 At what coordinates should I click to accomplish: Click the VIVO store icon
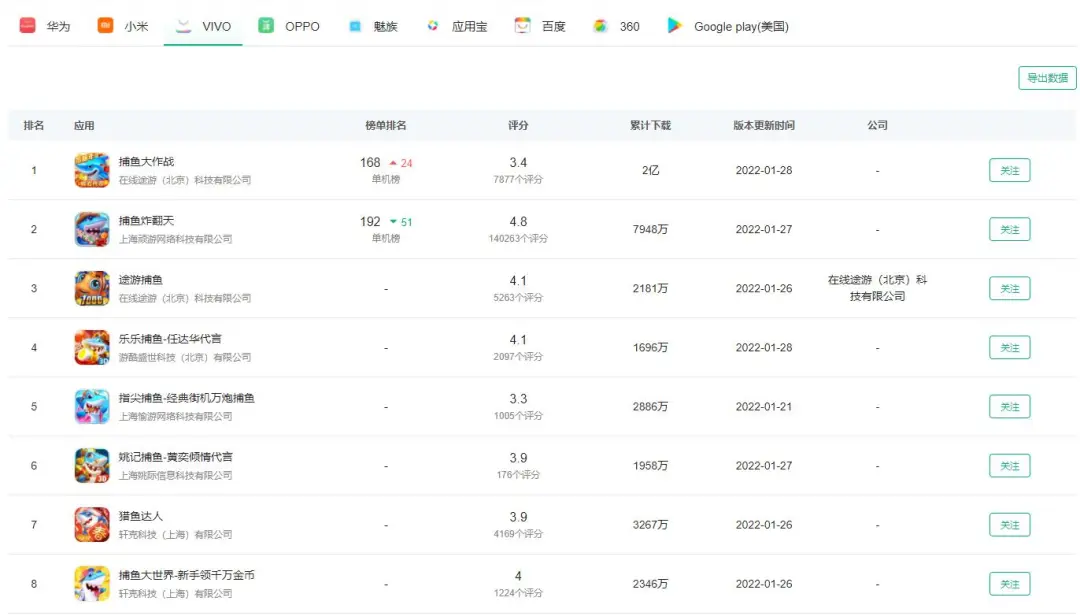(182, 25)
